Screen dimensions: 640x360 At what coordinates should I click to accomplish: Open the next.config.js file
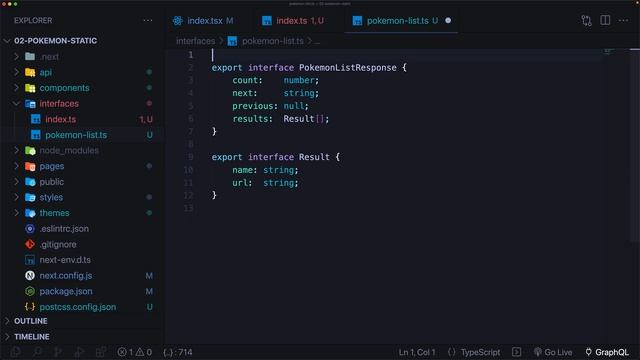click(x=66, y=276)
